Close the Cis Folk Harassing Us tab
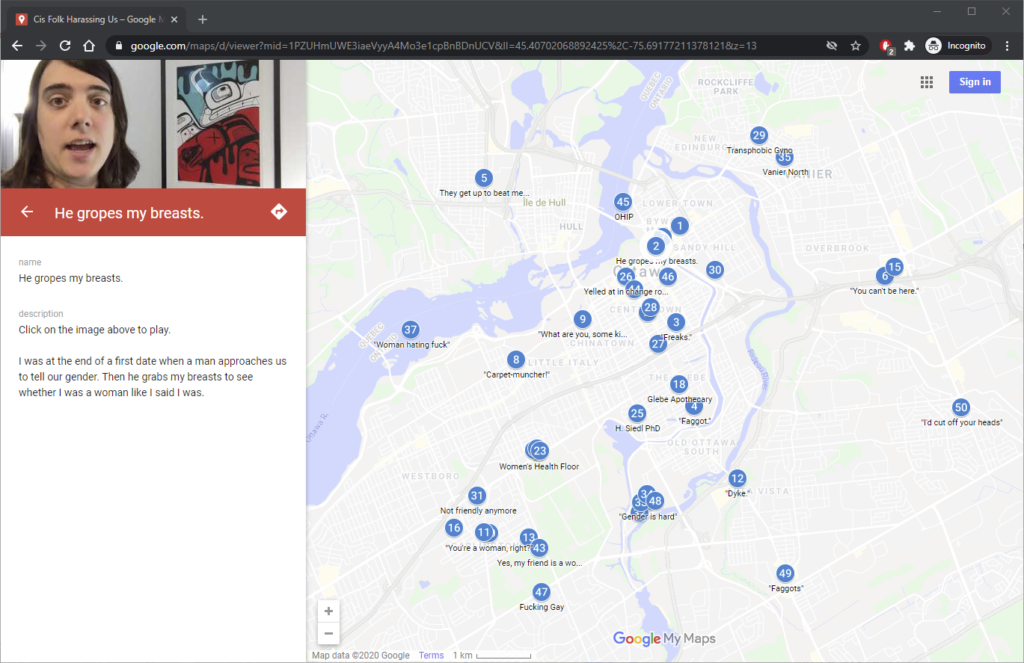 [x=174, y=20]
